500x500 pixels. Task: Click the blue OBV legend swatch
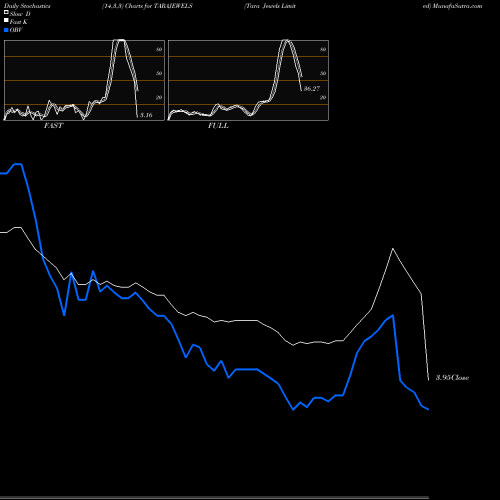click(6, 30)
